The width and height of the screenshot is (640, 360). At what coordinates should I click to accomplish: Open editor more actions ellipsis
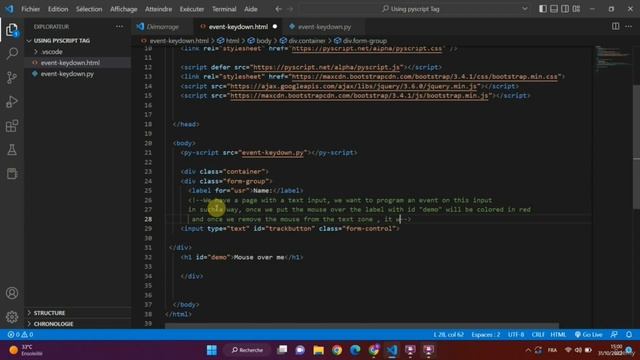pyautogui.click(x=629, y=27)
